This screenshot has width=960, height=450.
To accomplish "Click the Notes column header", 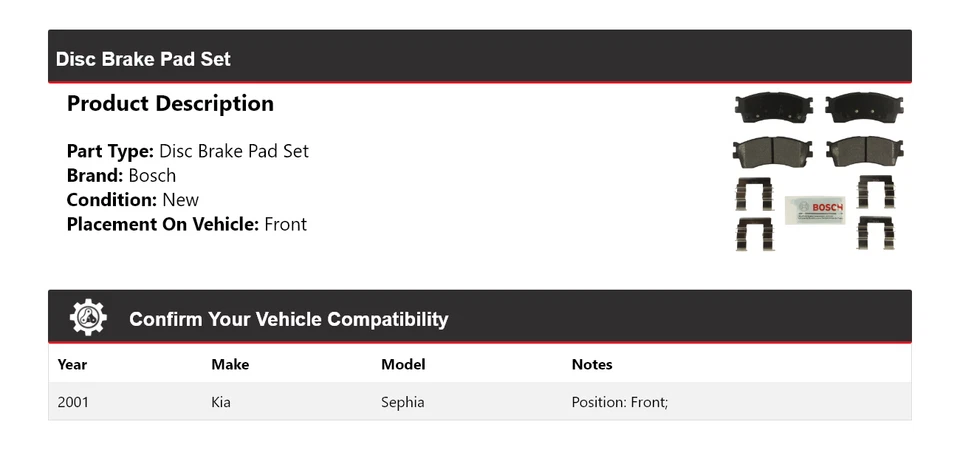I will coord(592,364).
